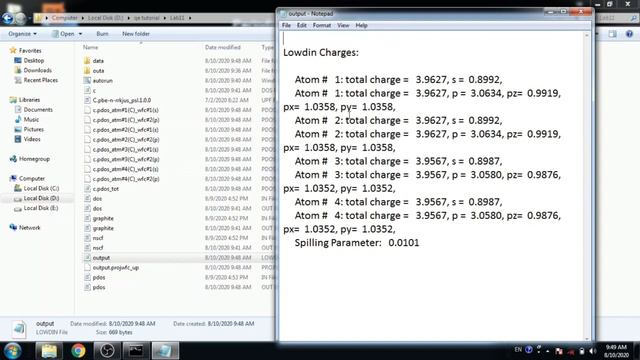Screen dimensions: 640x360
Task: Sort files by Date modified column
Action: point(222,47)
